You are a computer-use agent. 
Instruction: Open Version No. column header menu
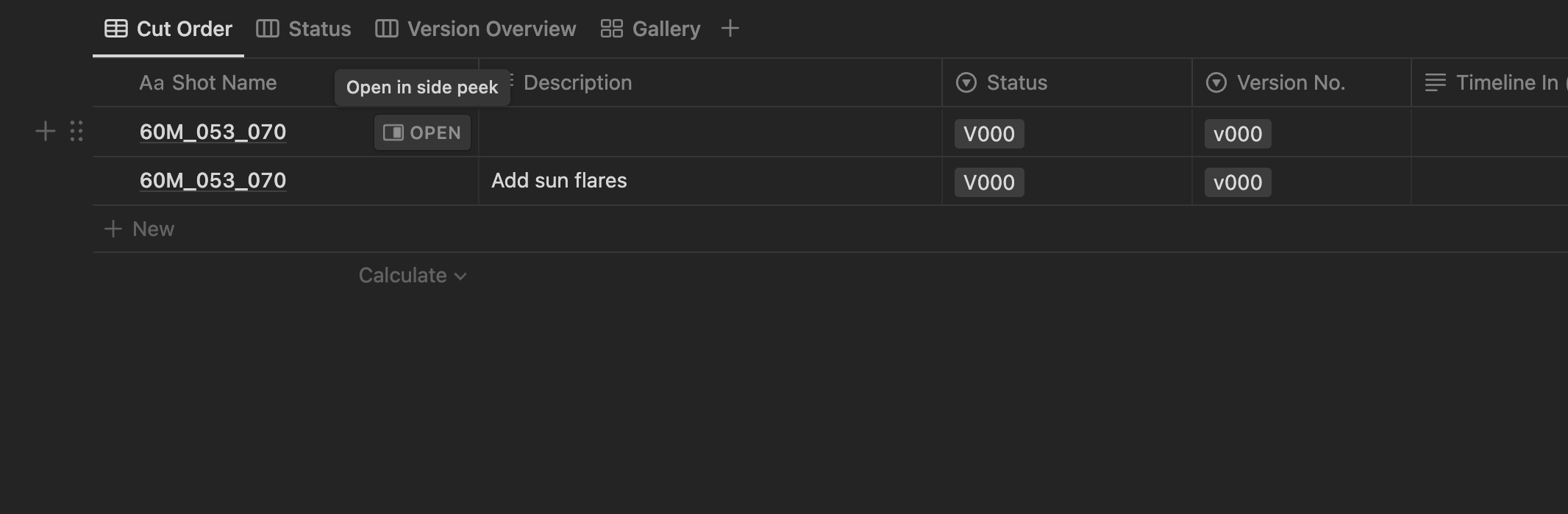pos(1301,82)
